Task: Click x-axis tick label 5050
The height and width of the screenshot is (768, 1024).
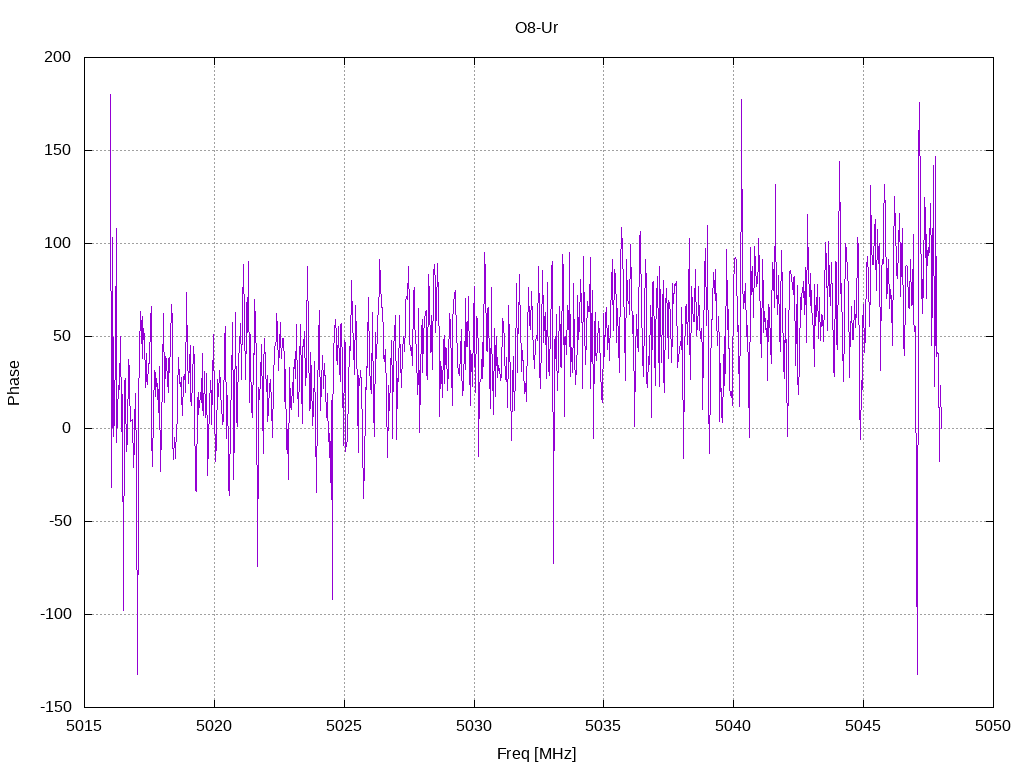Action: [993, 726]
